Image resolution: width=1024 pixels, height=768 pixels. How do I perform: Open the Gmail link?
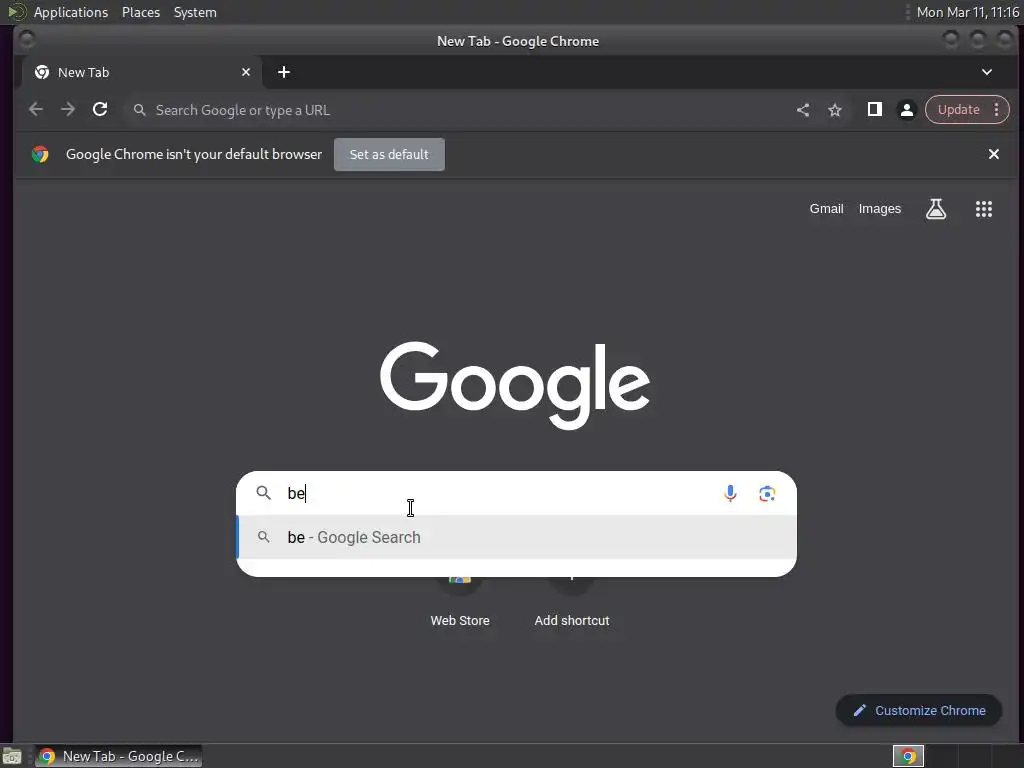click(x=827, y=209)
